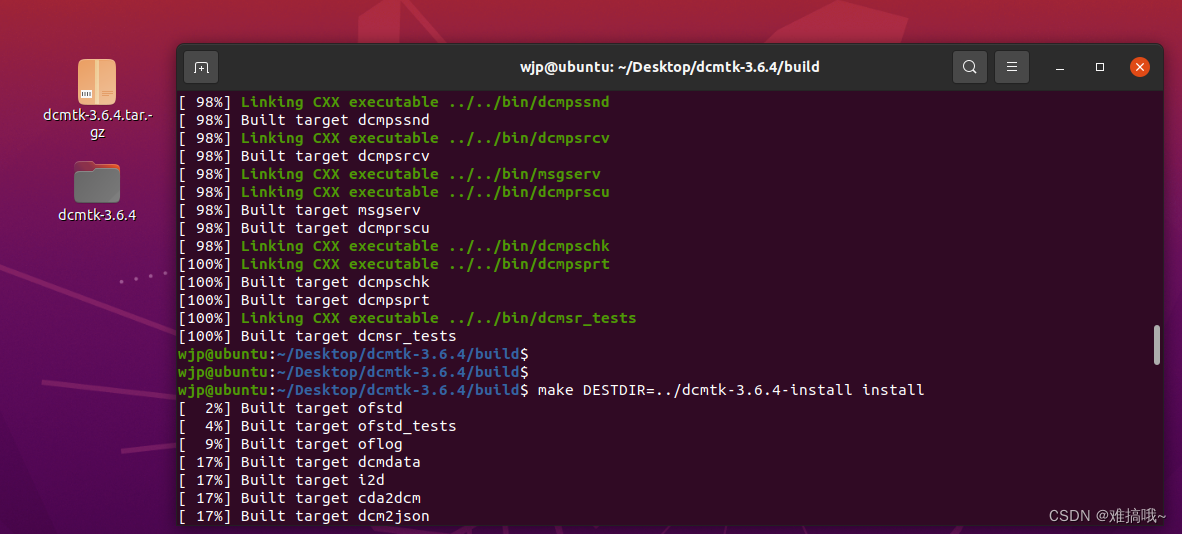Open the terminal search
Viewport: 1182px width, 534px height.
(969, 67)
